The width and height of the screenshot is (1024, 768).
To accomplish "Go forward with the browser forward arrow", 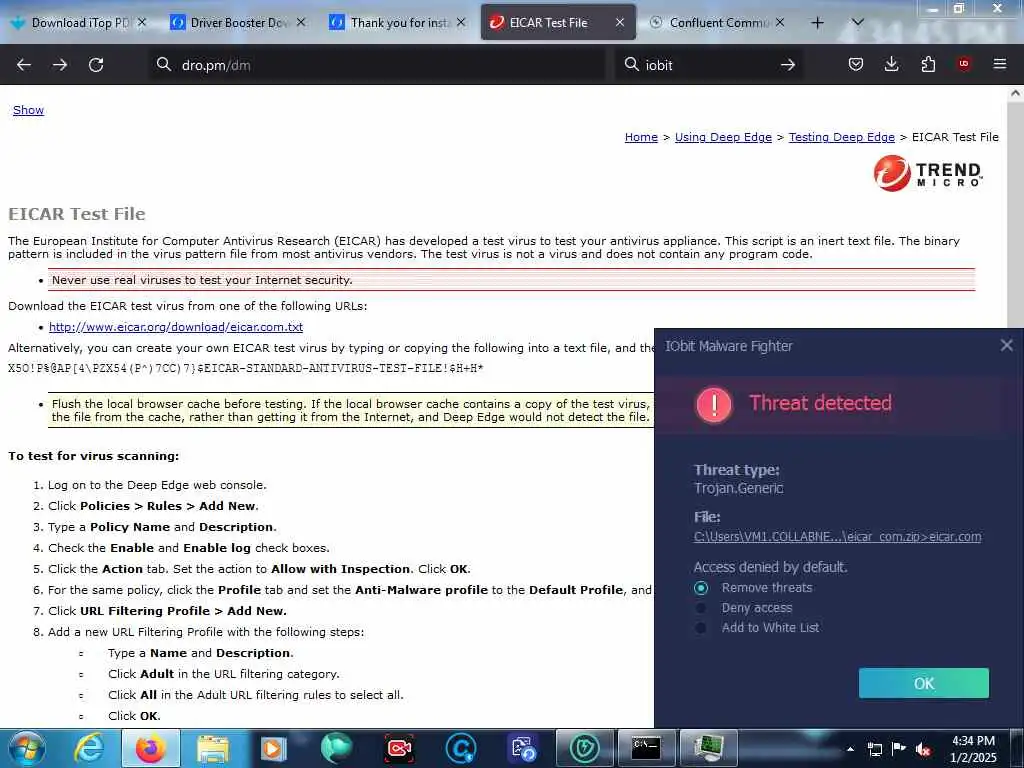I will 60,65.
